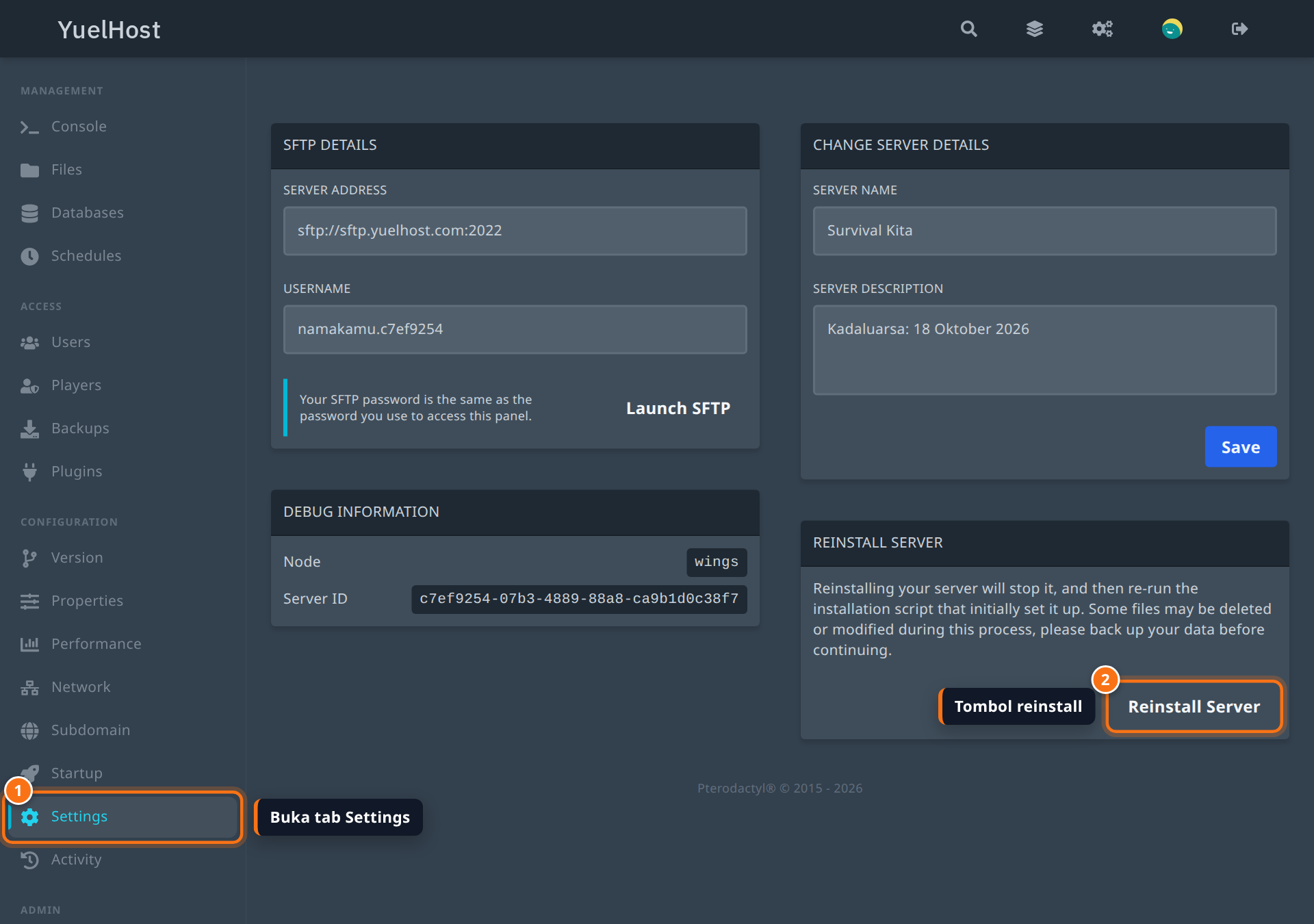Click the YuelHost logo link
This screenshot has width=1314, height=924.
(109, 29)
